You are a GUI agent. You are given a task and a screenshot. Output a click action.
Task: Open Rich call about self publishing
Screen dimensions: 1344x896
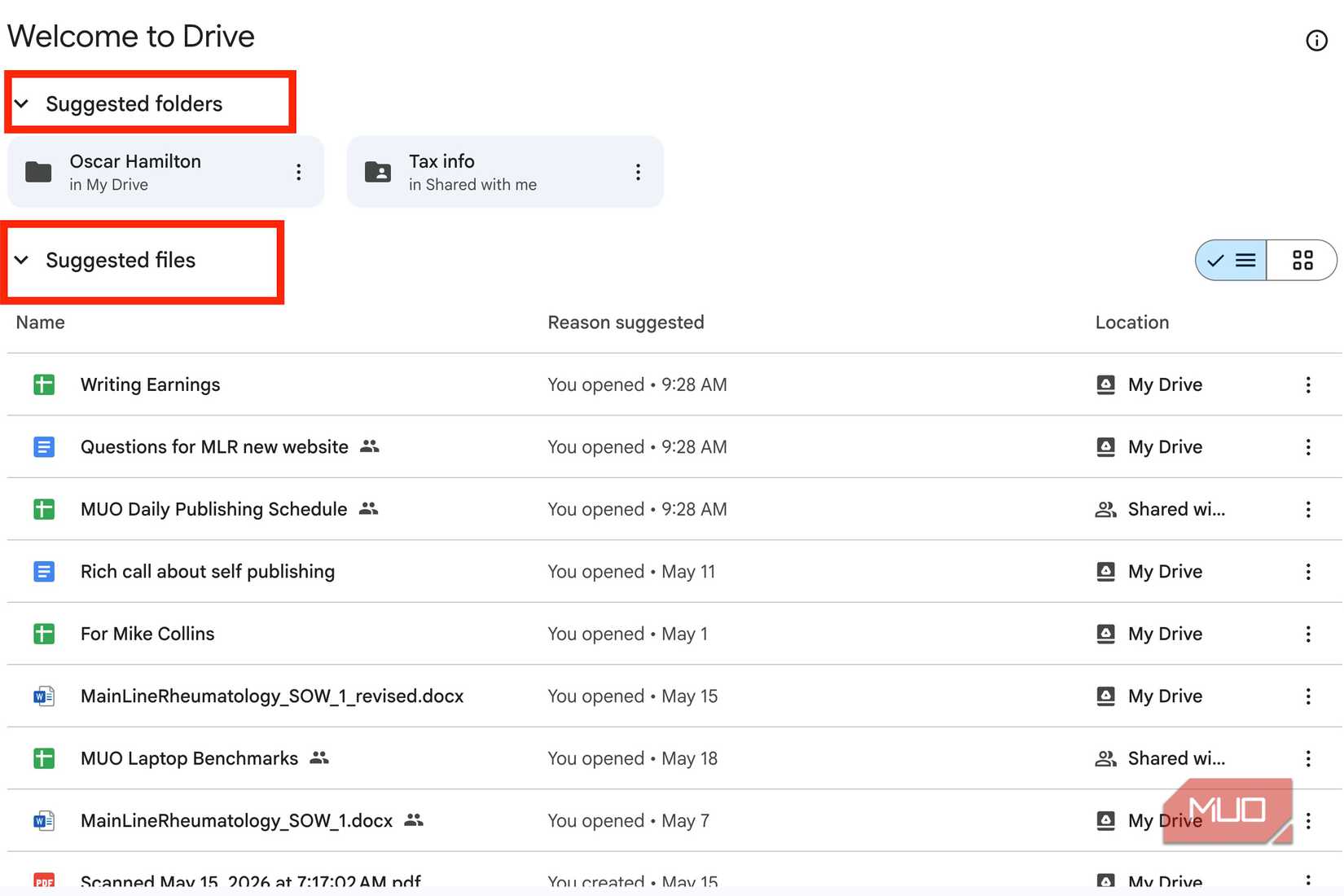click(x=208, y=572)
